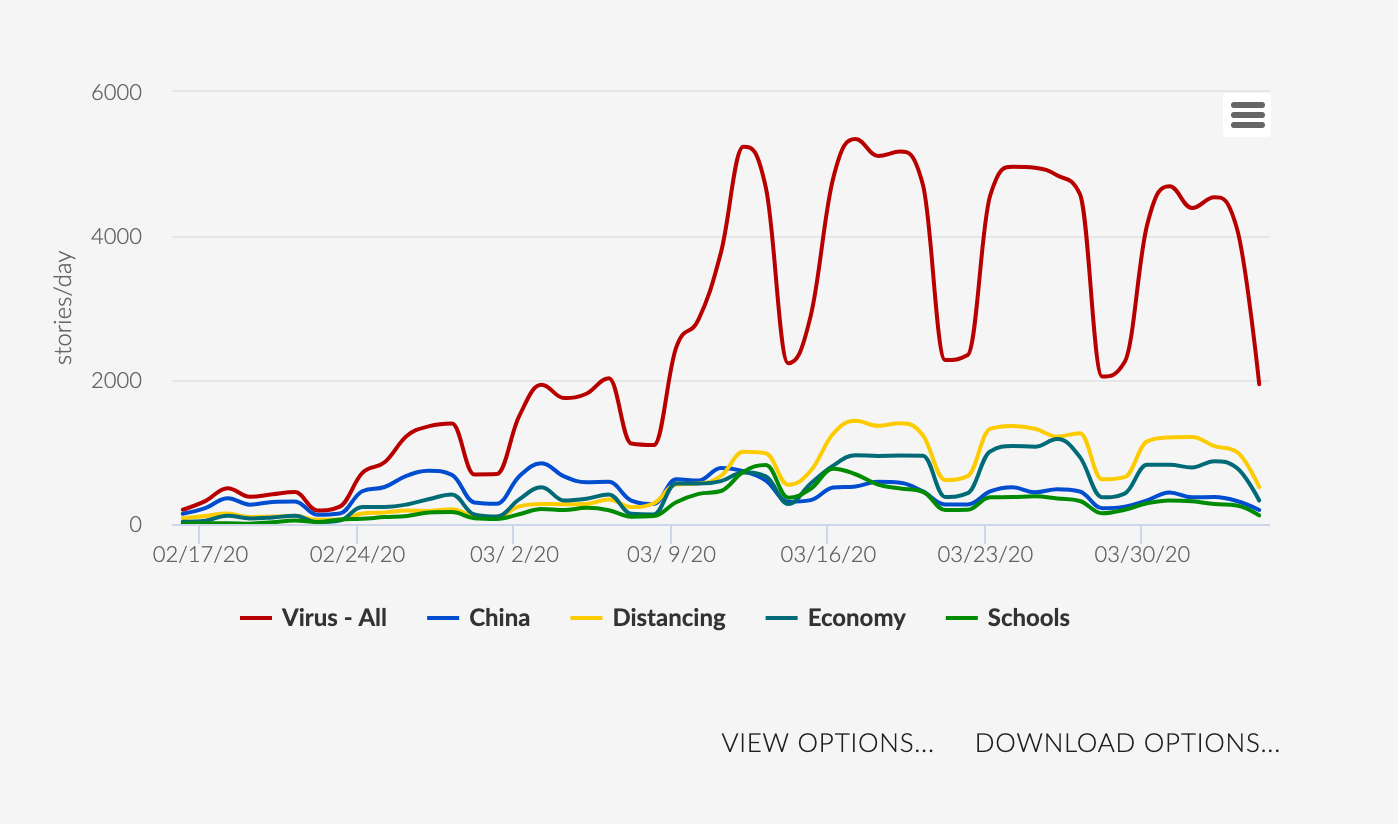Viewport: 1398px width, 824px height.
Task: Expand VIEW OPTIONS
Action: click(x=827, y=743)
